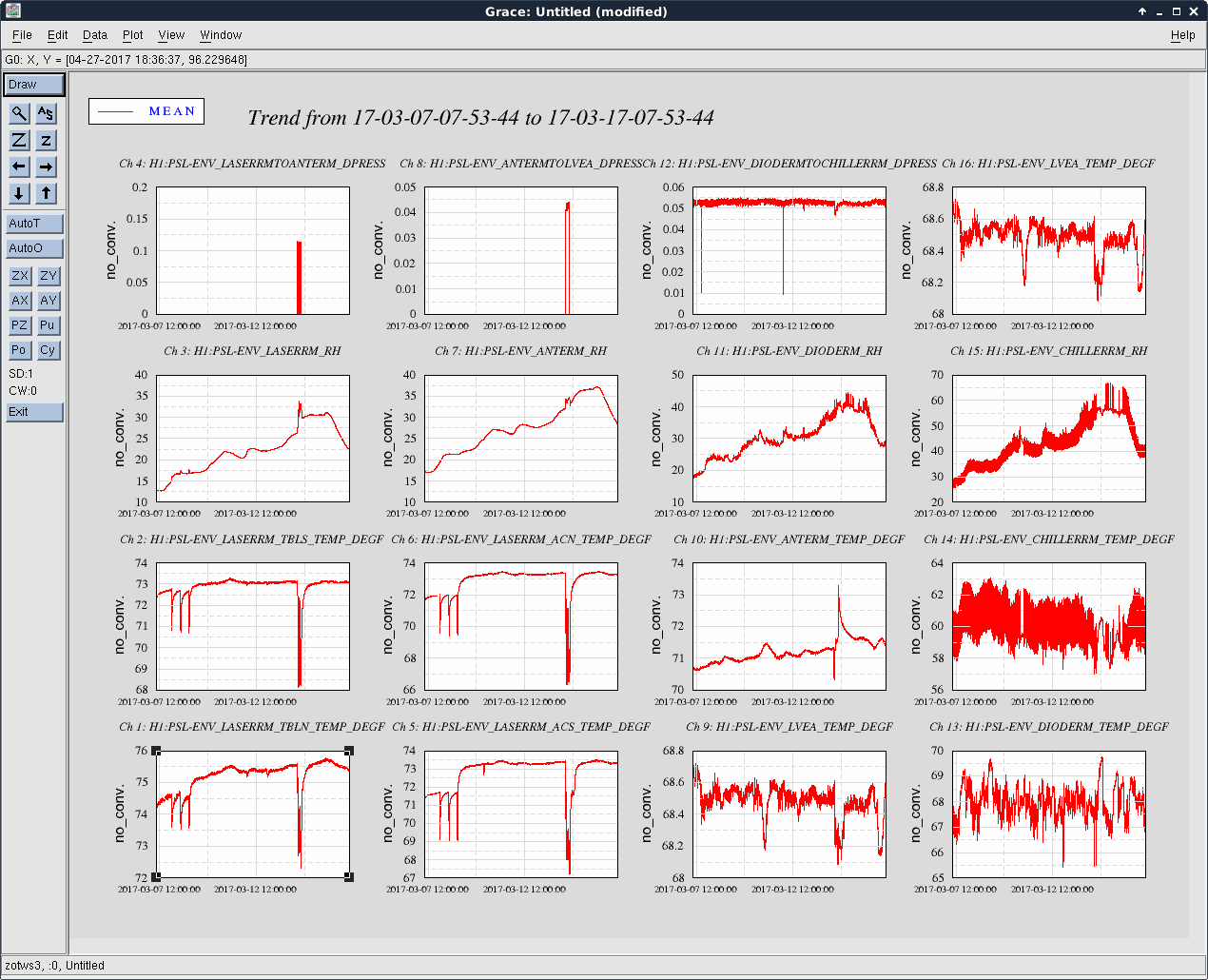Click the ZX zoom x-axis button

(20, 276)
